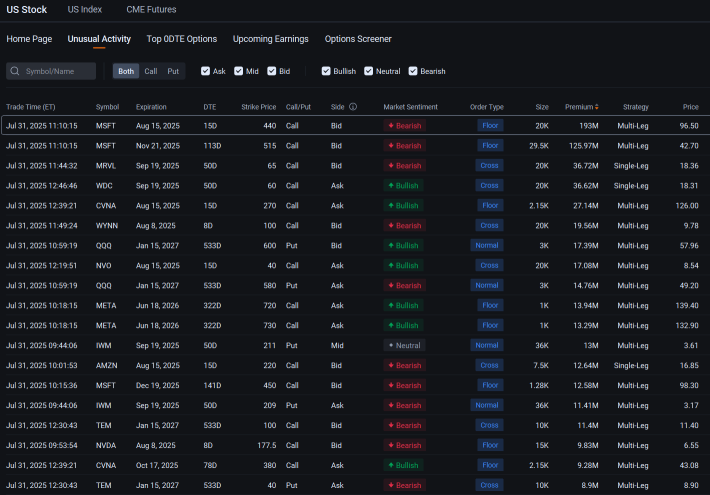Click the CVNA symbol in 270 strike row

(106, 206)
